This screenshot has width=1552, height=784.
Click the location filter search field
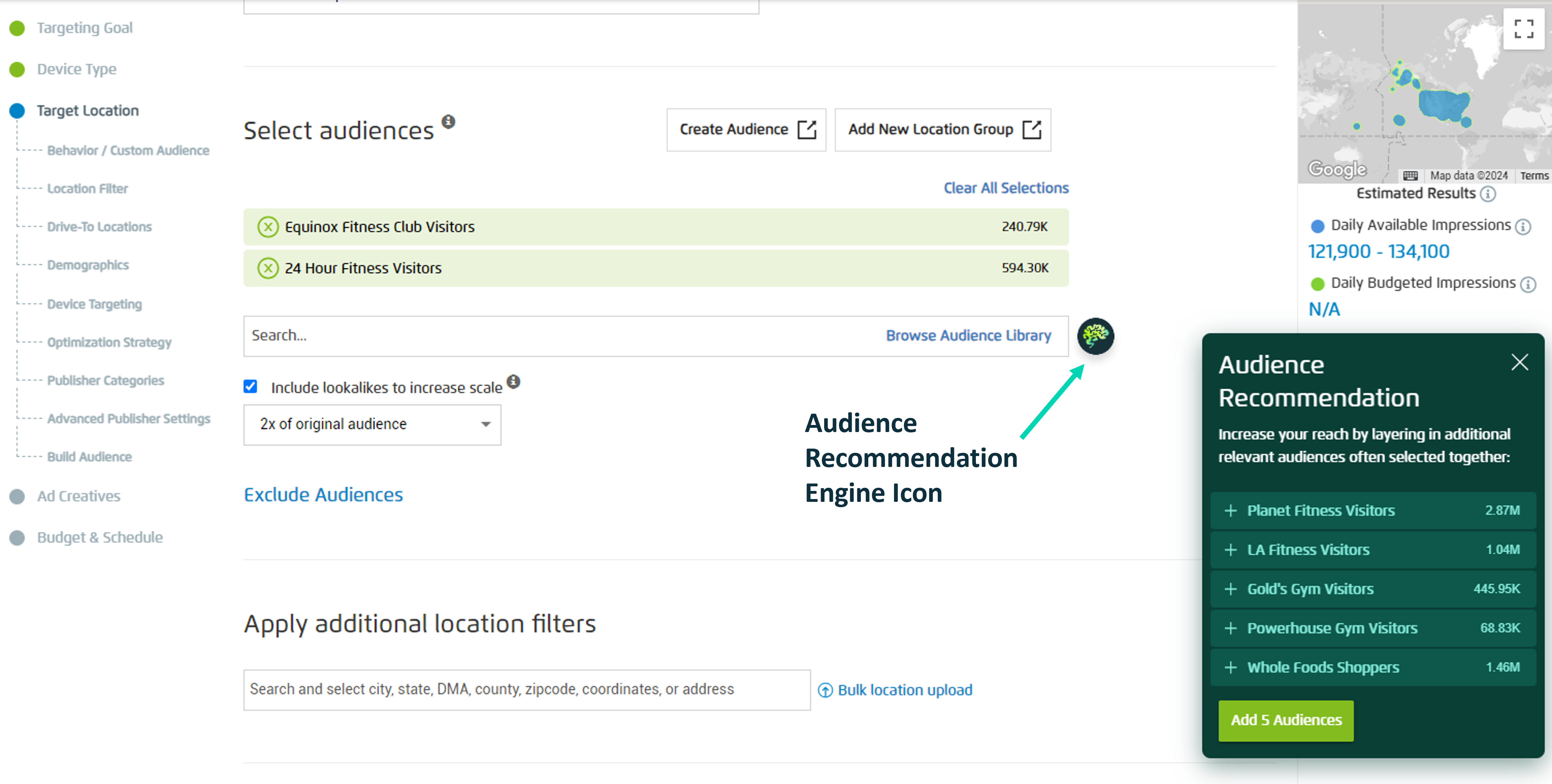pos(526,689)
